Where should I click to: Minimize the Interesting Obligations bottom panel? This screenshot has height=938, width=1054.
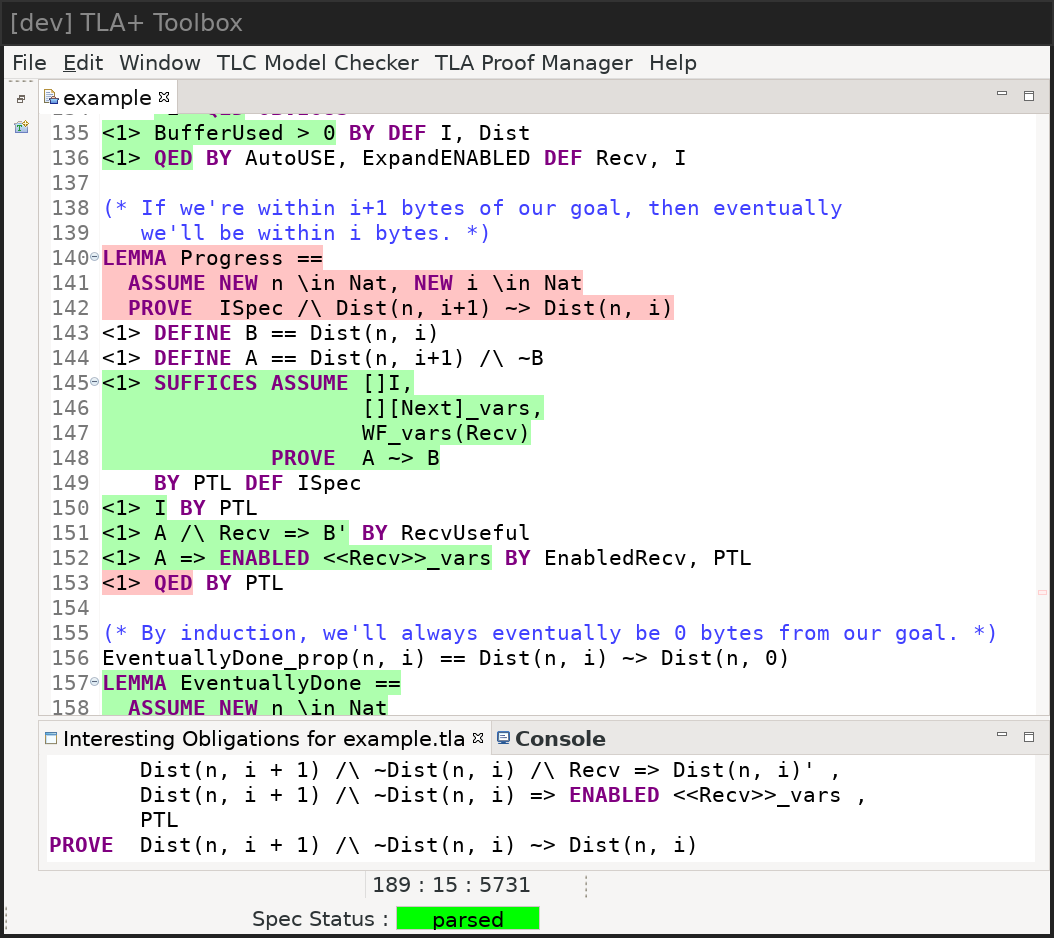tap(1002, 736)
